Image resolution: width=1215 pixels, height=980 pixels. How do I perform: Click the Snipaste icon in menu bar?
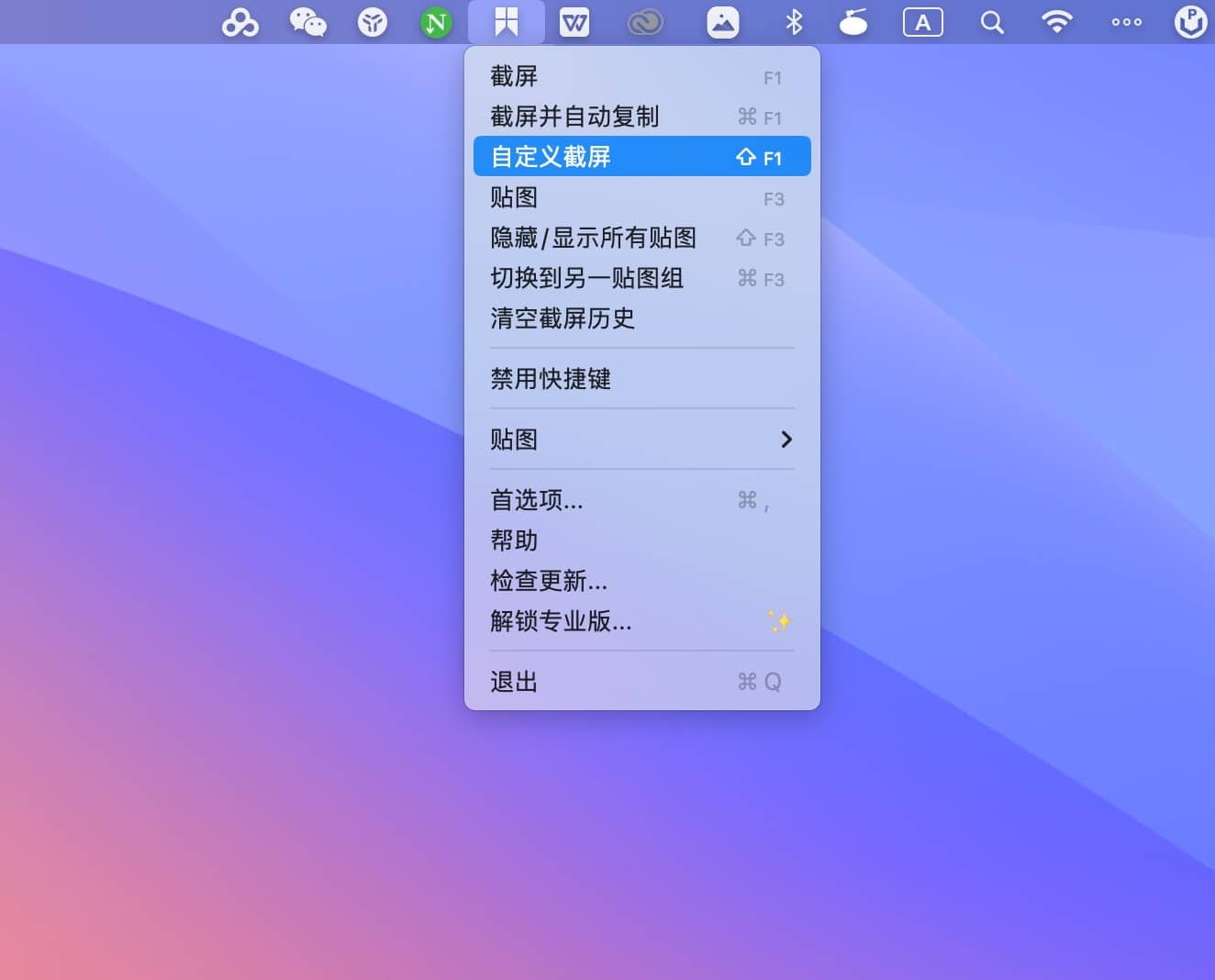pyautogui.click(x=506, y=22)
